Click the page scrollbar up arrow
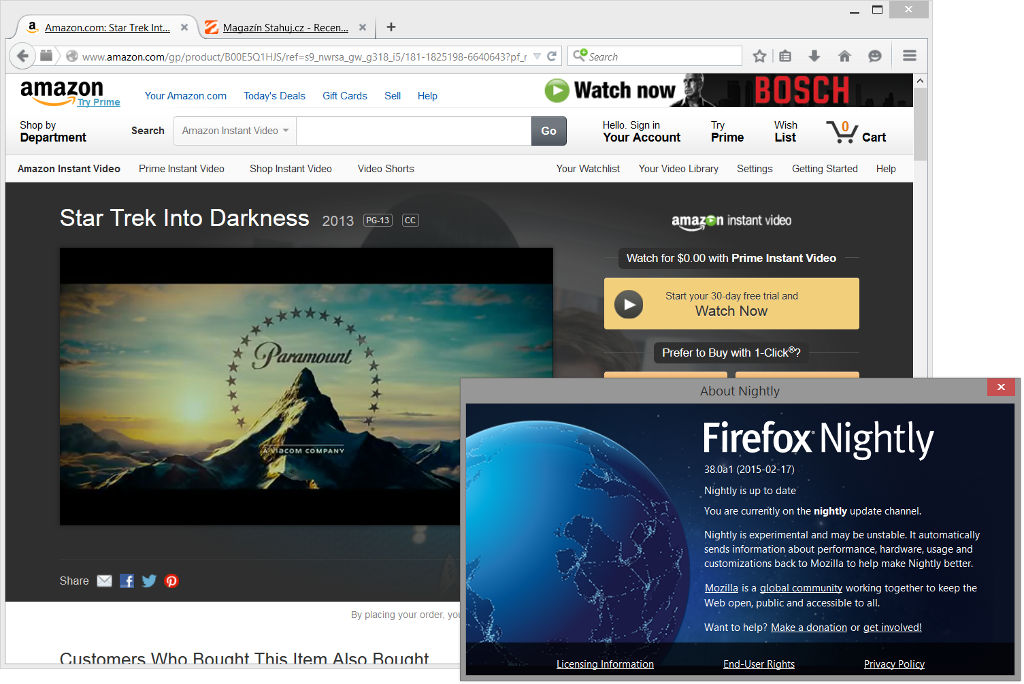 pyautogui.click(x=920, y=81)
